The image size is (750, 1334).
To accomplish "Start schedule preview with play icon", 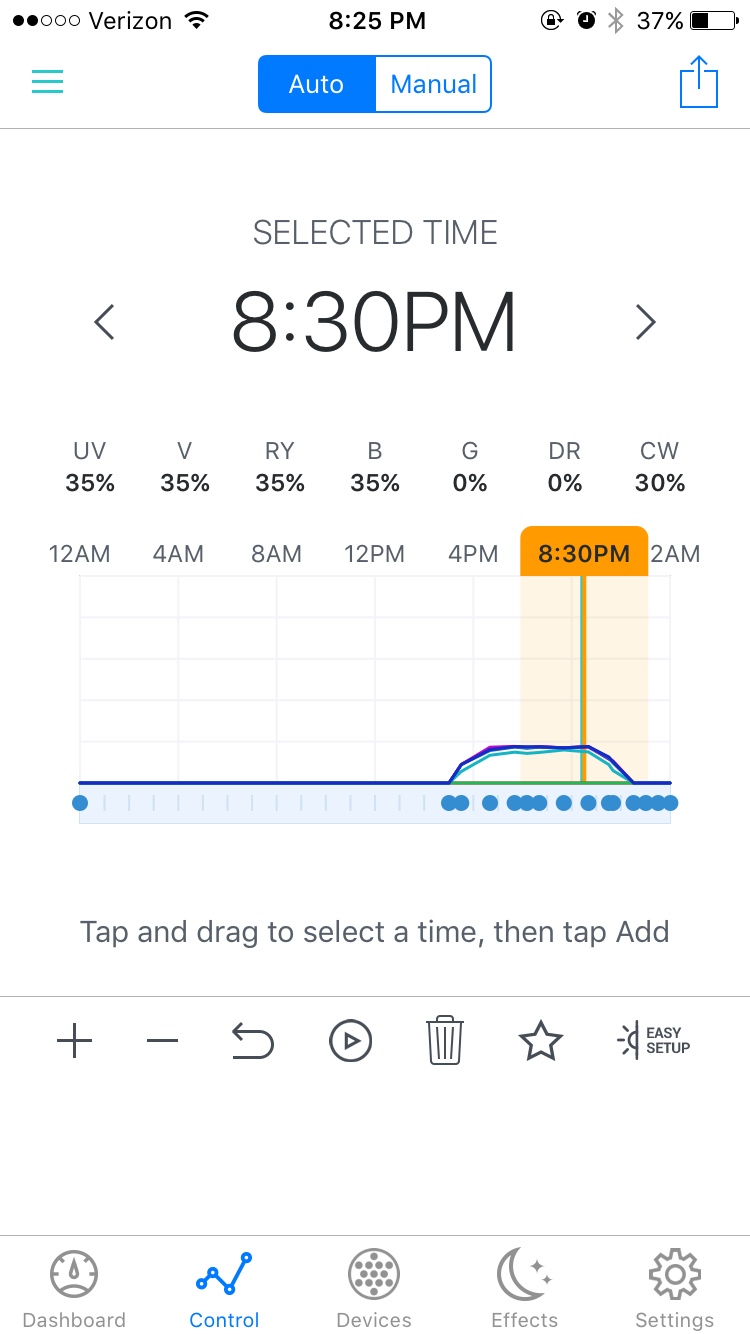I will click(x=350, y=1041).
